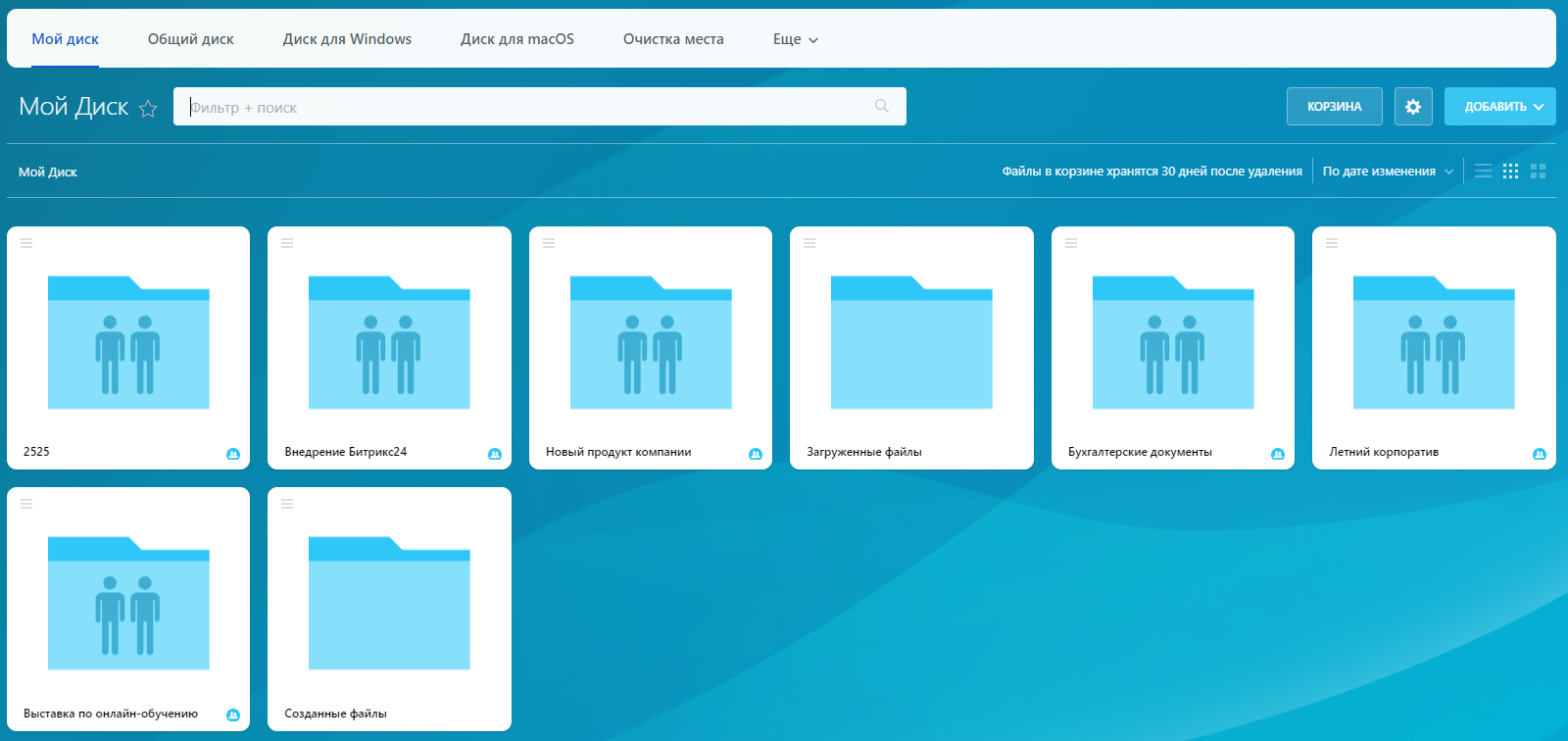Click folder name 2525

(x=36, y=452)
